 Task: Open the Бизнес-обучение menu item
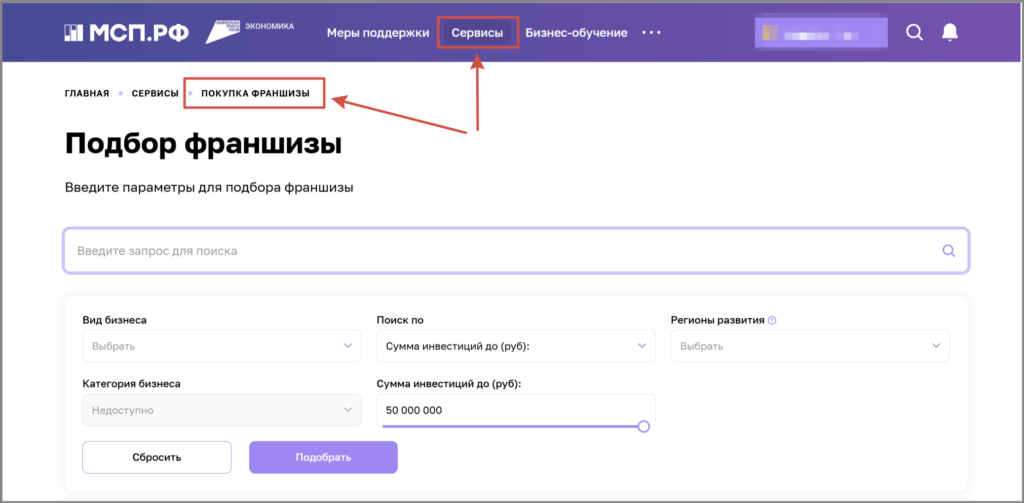[576, 33]
